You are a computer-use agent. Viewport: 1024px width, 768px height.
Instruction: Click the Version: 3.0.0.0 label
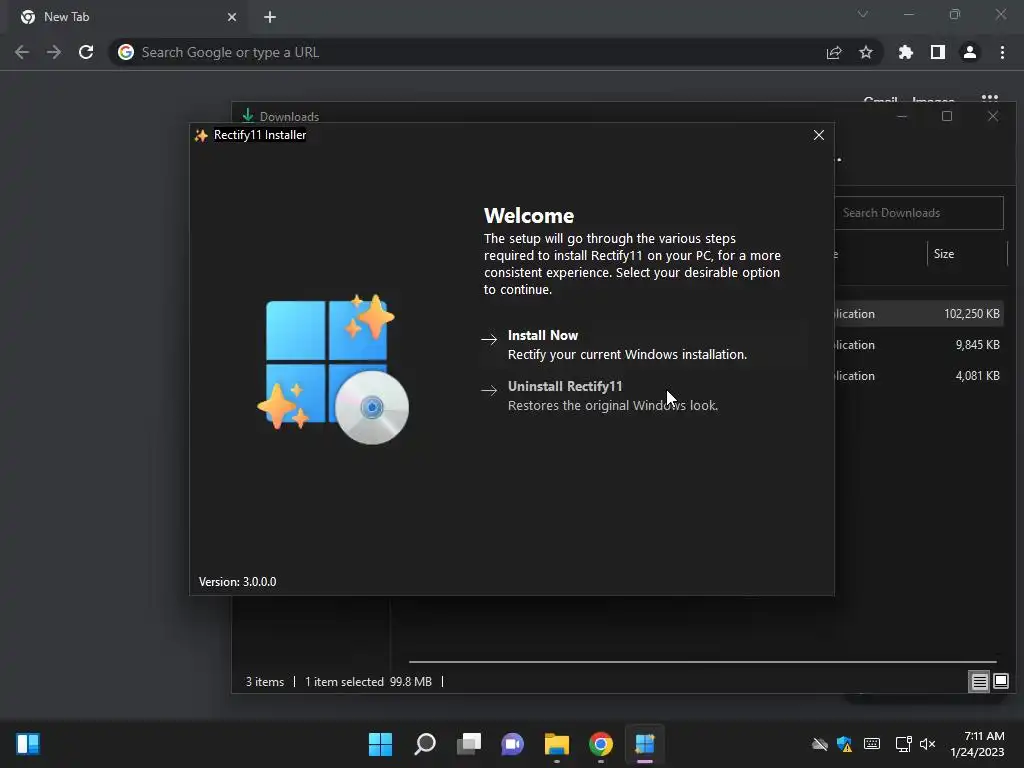(x=238, y=582)
